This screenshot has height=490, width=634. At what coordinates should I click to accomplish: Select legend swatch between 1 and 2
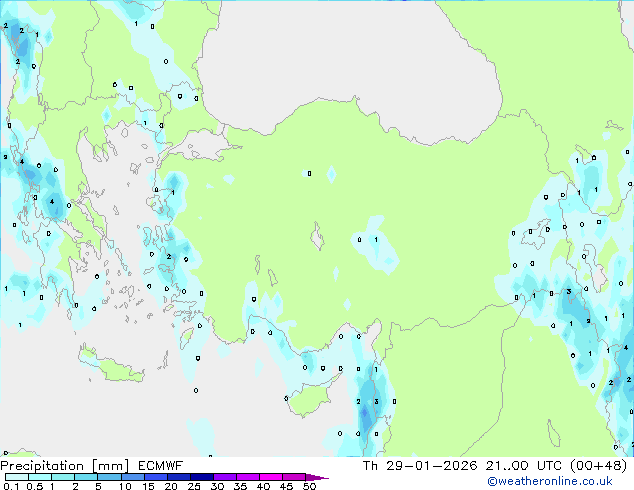coord(63,477)
